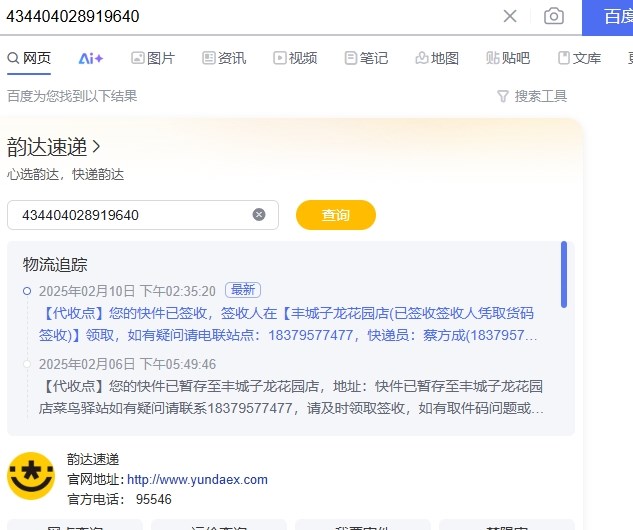The image size is (633, 530).
Task: Click the document icon on 文库 tab
Action: pyautogui.click(x=564, y=58)
